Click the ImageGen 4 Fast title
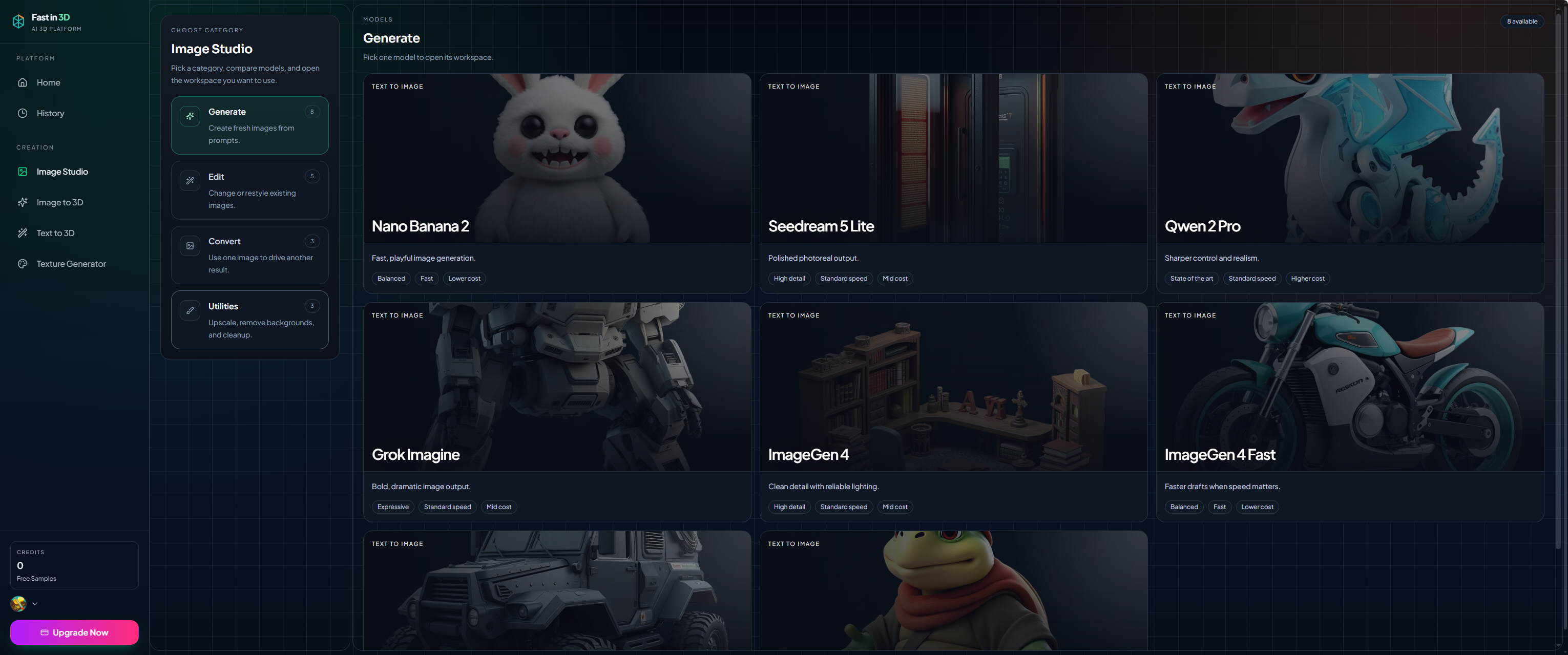The image size is (1568, 655). tap(1220, 455)
